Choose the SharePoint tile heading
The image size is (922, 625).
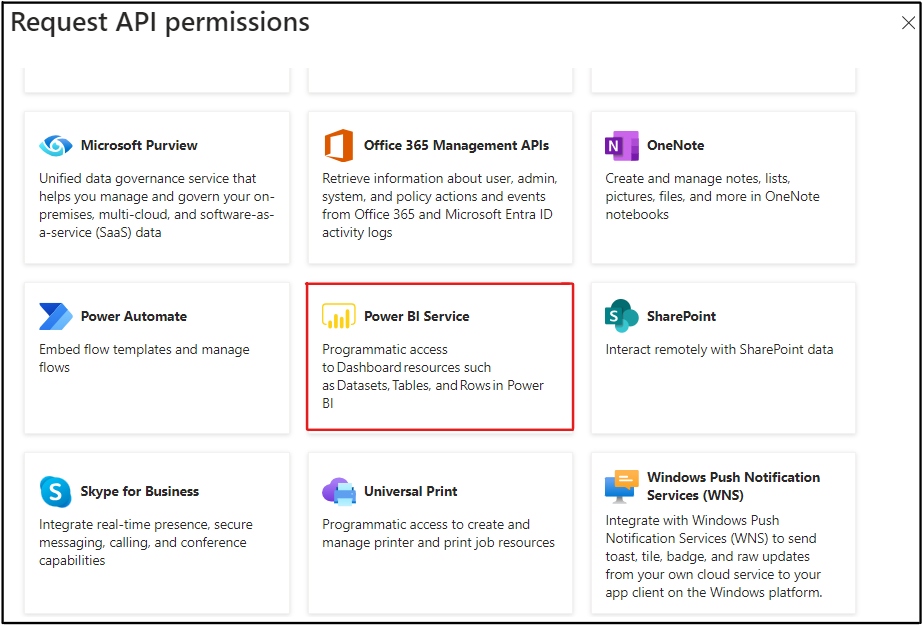point(681,316)
